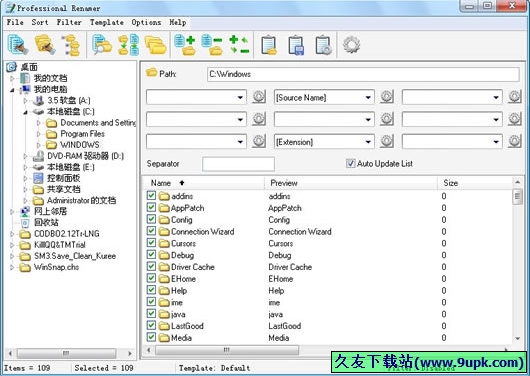Select WinSnap.chs folder in tree
This screenshot has width=530, height=376.
56,267
